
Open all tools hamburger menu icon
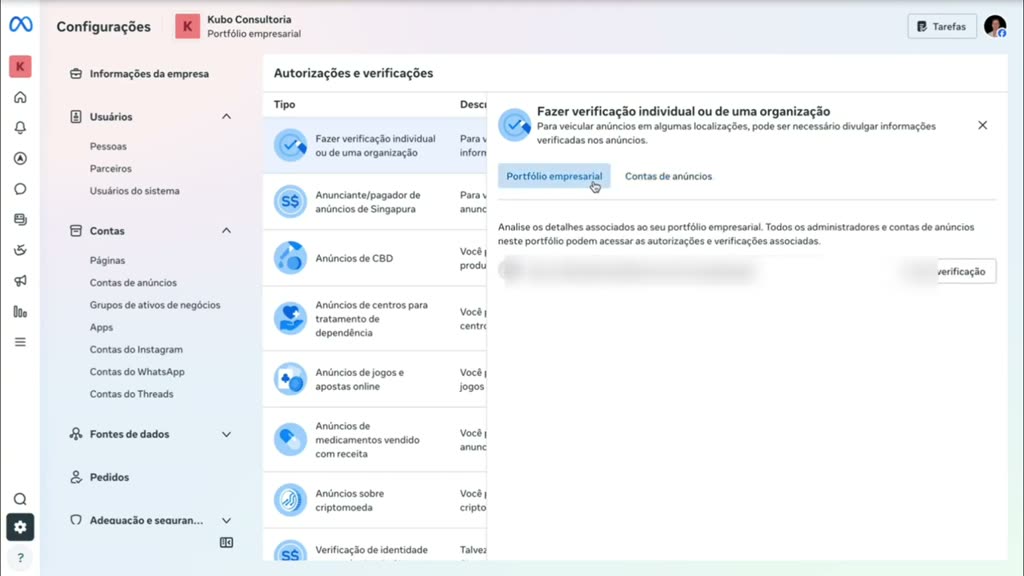pos(20,342)
